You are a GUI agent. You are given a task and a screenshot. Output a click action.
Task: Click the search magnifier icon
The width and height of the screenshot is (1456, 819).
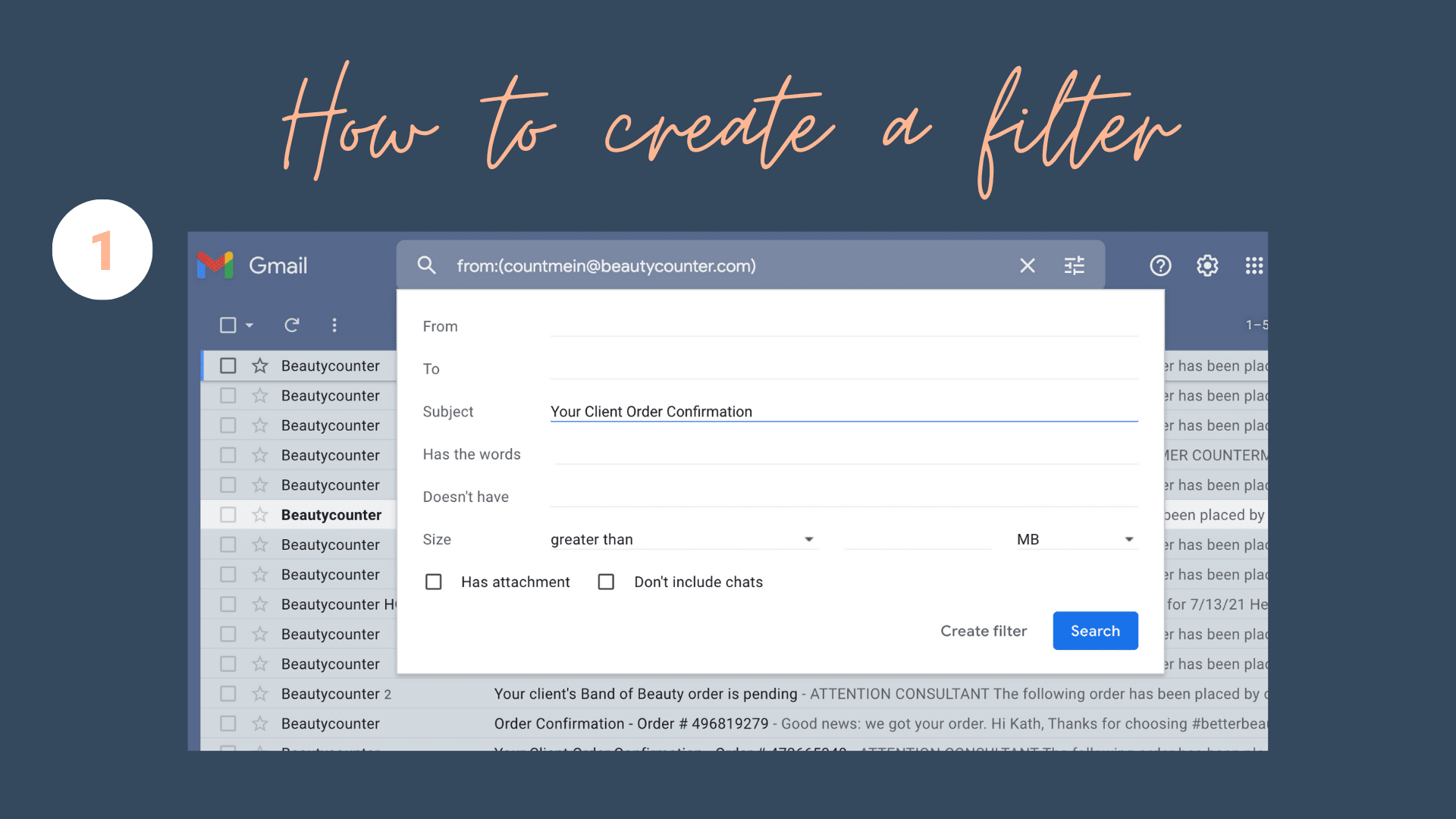pyautogui.click(x=426, y=265)
